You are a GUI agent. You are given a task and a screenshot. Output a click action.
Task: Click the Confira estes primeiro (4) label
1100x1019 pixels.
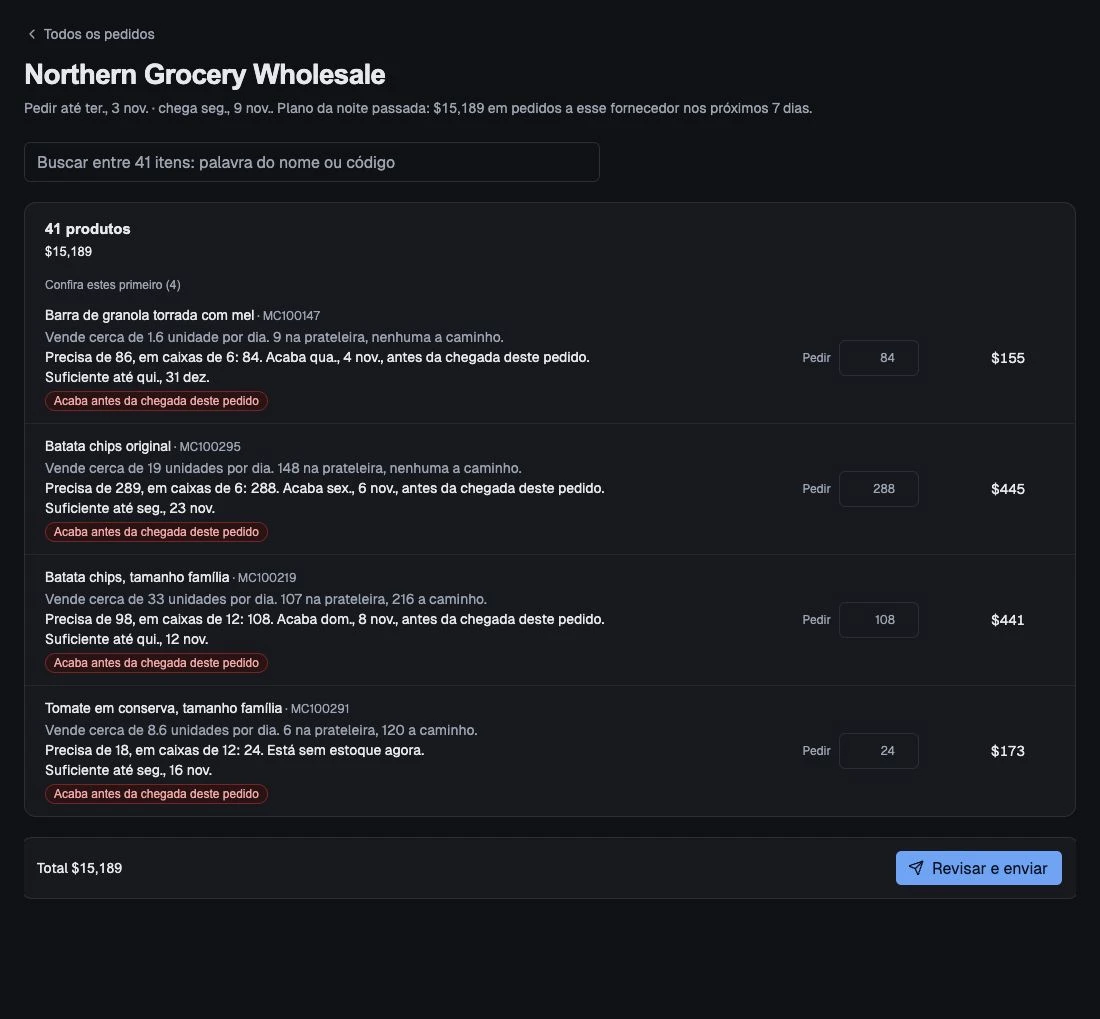[113, 285]
